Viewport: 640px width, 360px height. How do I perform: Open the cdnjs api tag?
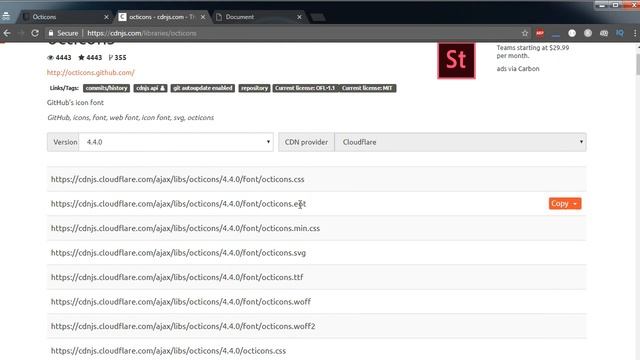(150, 88)
